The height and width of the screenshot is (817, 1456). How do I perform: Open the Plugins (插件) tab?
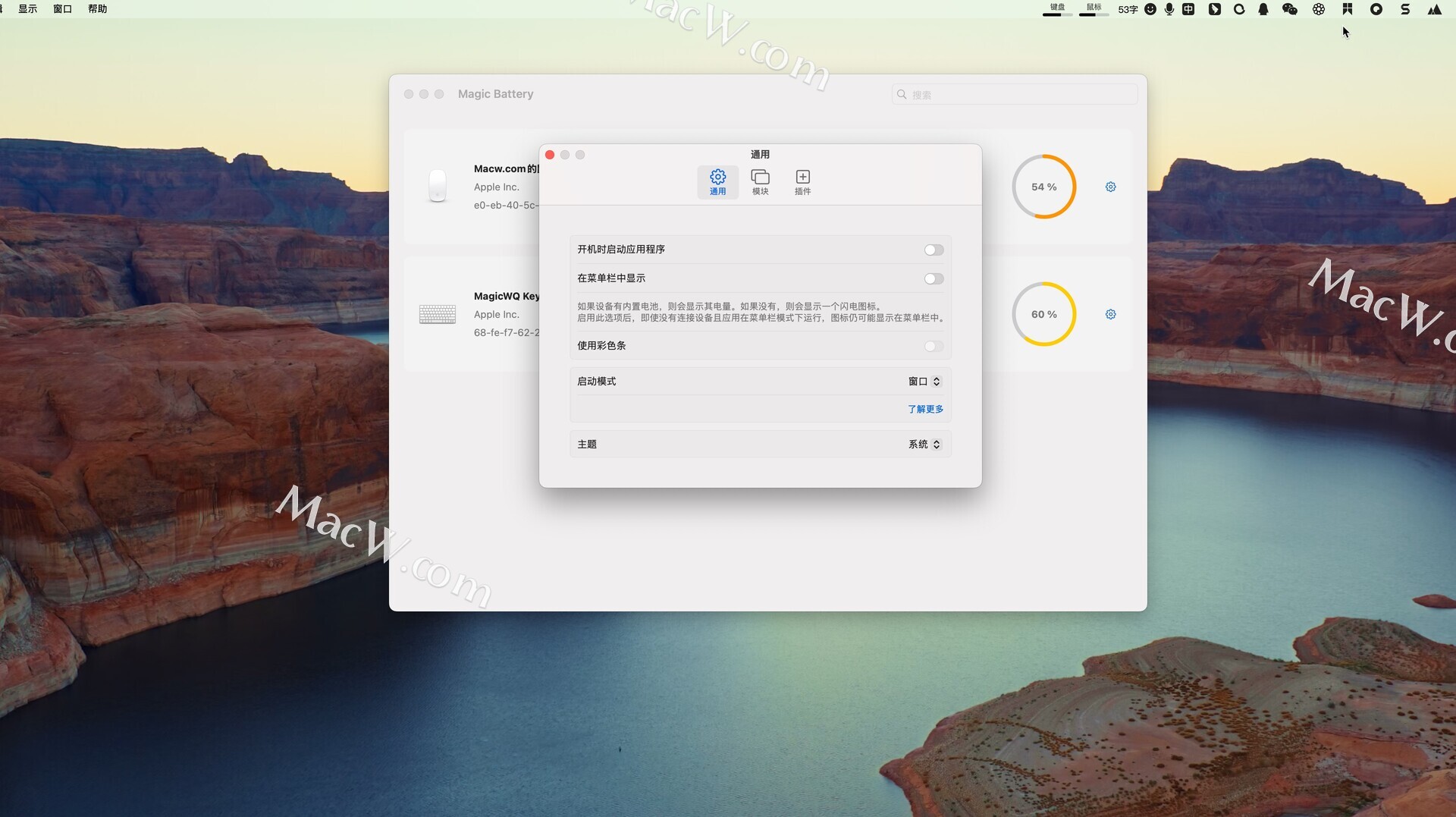point(802,182)
